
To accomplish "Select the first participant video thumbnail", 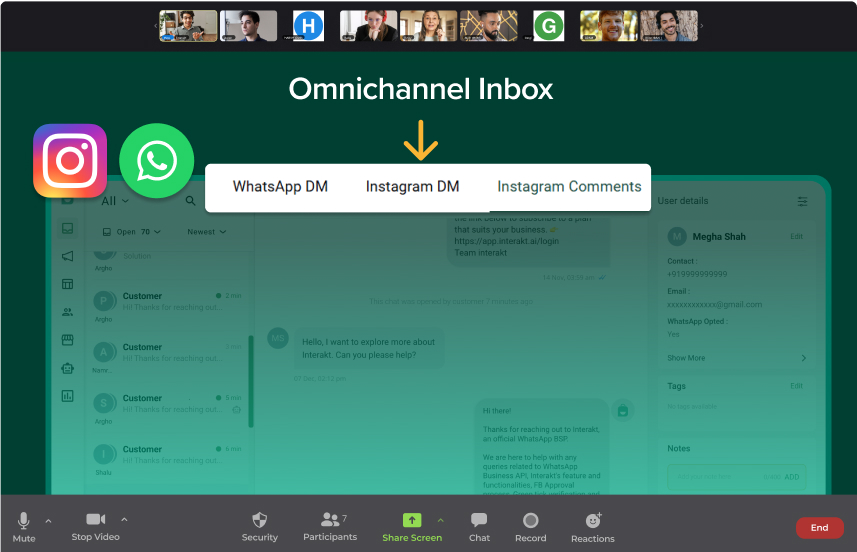I will [188, 26].
